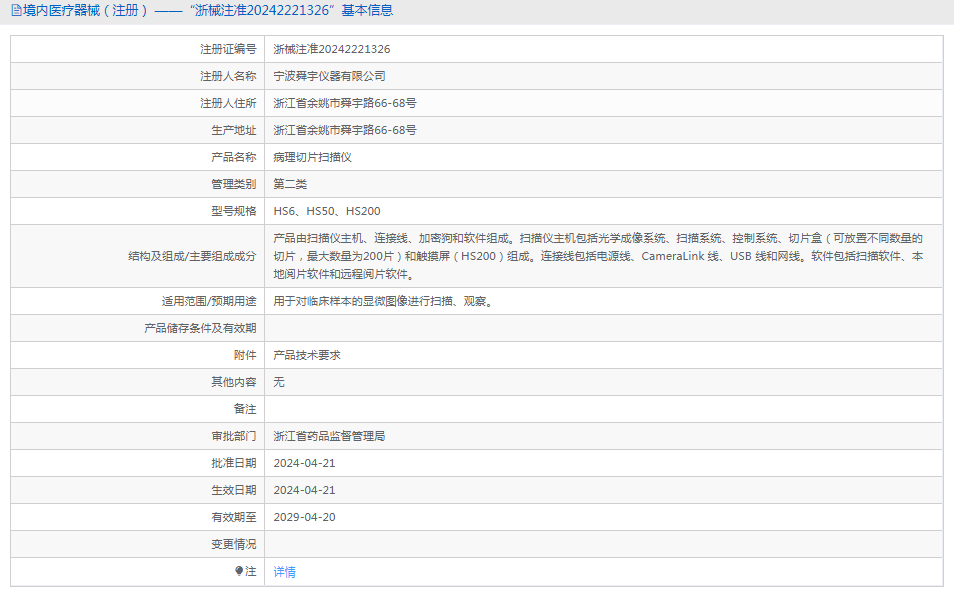Click the 生产地址 row label
Viewport: 954px width, 594px height.
[234, 130]
